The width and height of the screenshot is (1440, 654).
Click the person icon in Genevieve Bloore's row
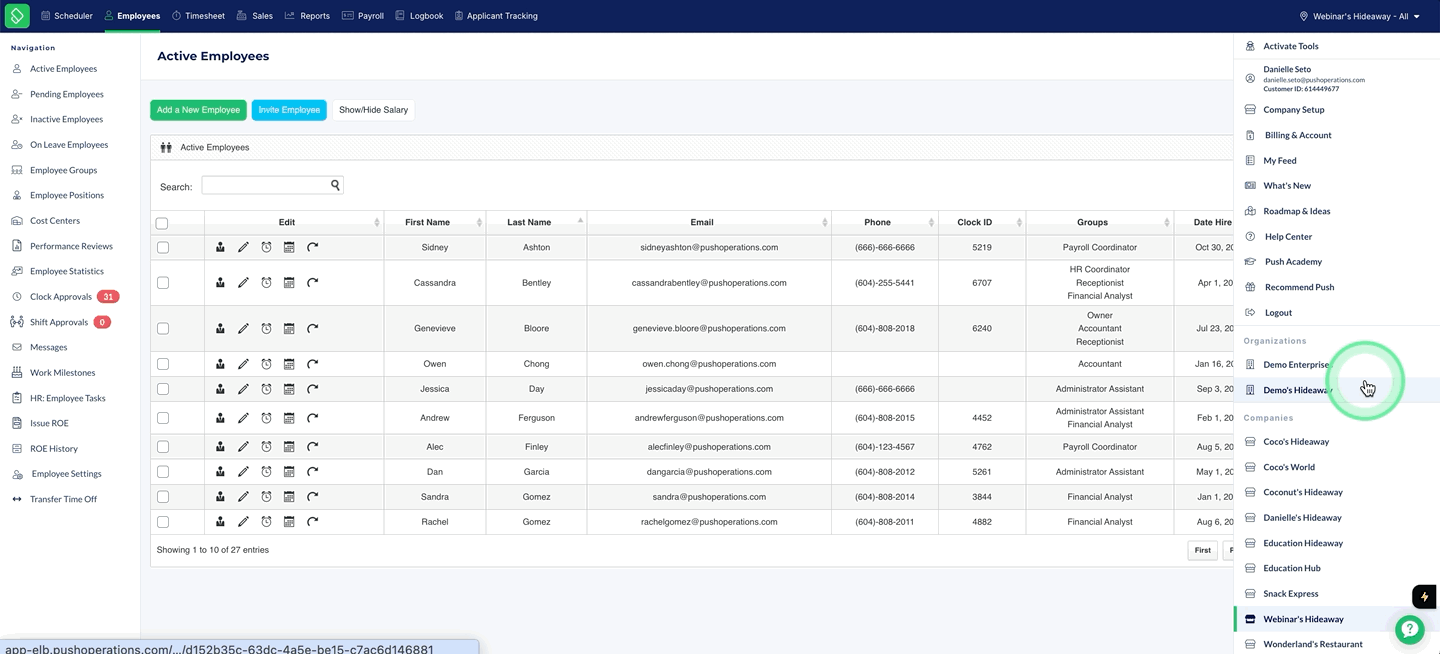(x=220, y=328)
